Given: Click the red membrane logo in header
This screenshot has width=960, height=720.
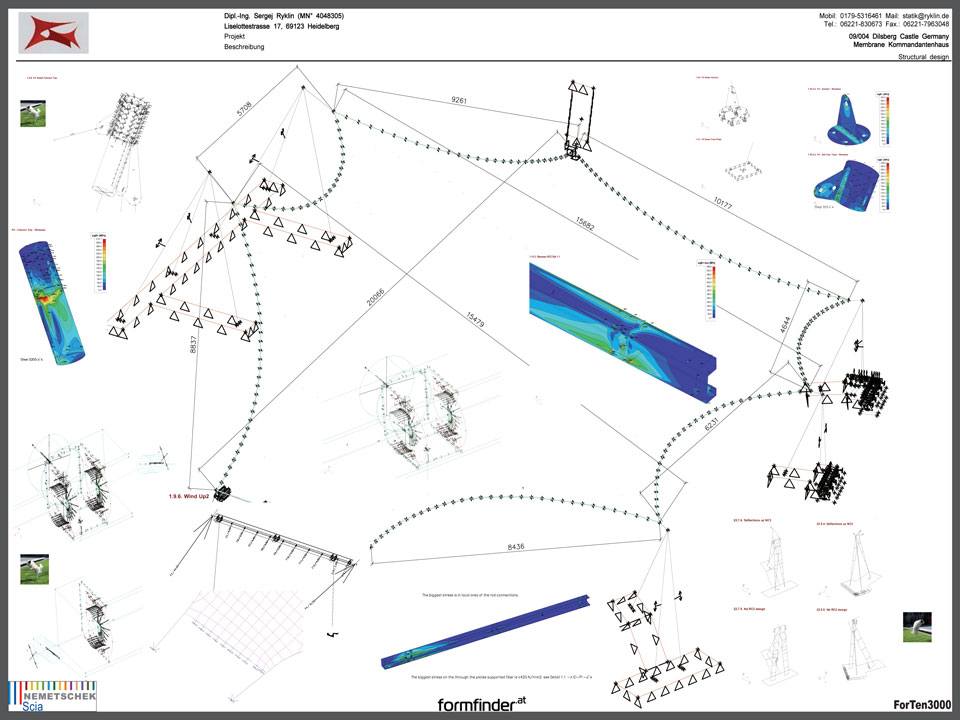Looking at the screenshot, I should (x=54, y=32).
